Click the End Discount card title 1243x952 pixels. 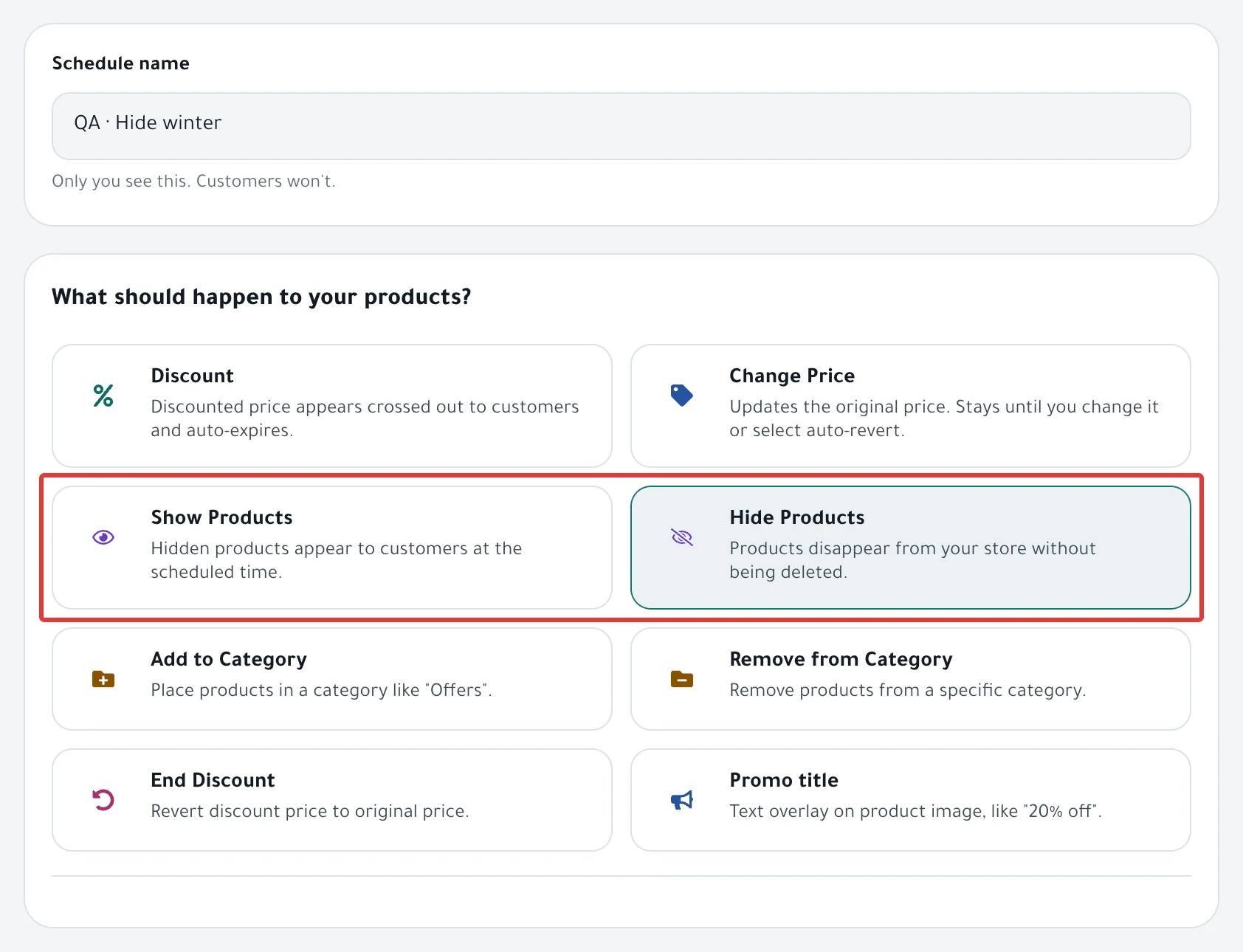coord(213,780)
